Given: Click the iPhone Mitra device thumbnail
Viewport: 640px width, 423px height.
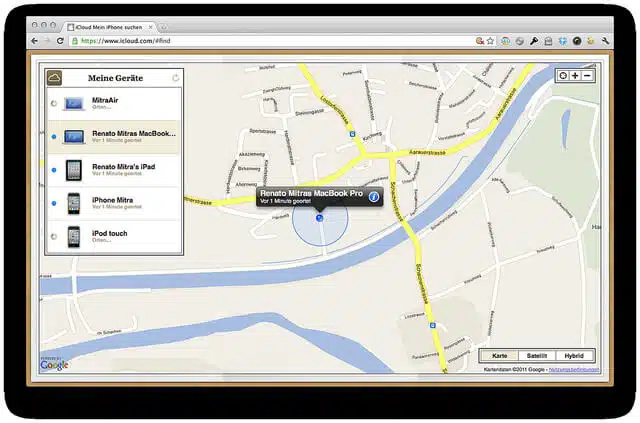Looking at the screenshot, I should click(74, 203).
